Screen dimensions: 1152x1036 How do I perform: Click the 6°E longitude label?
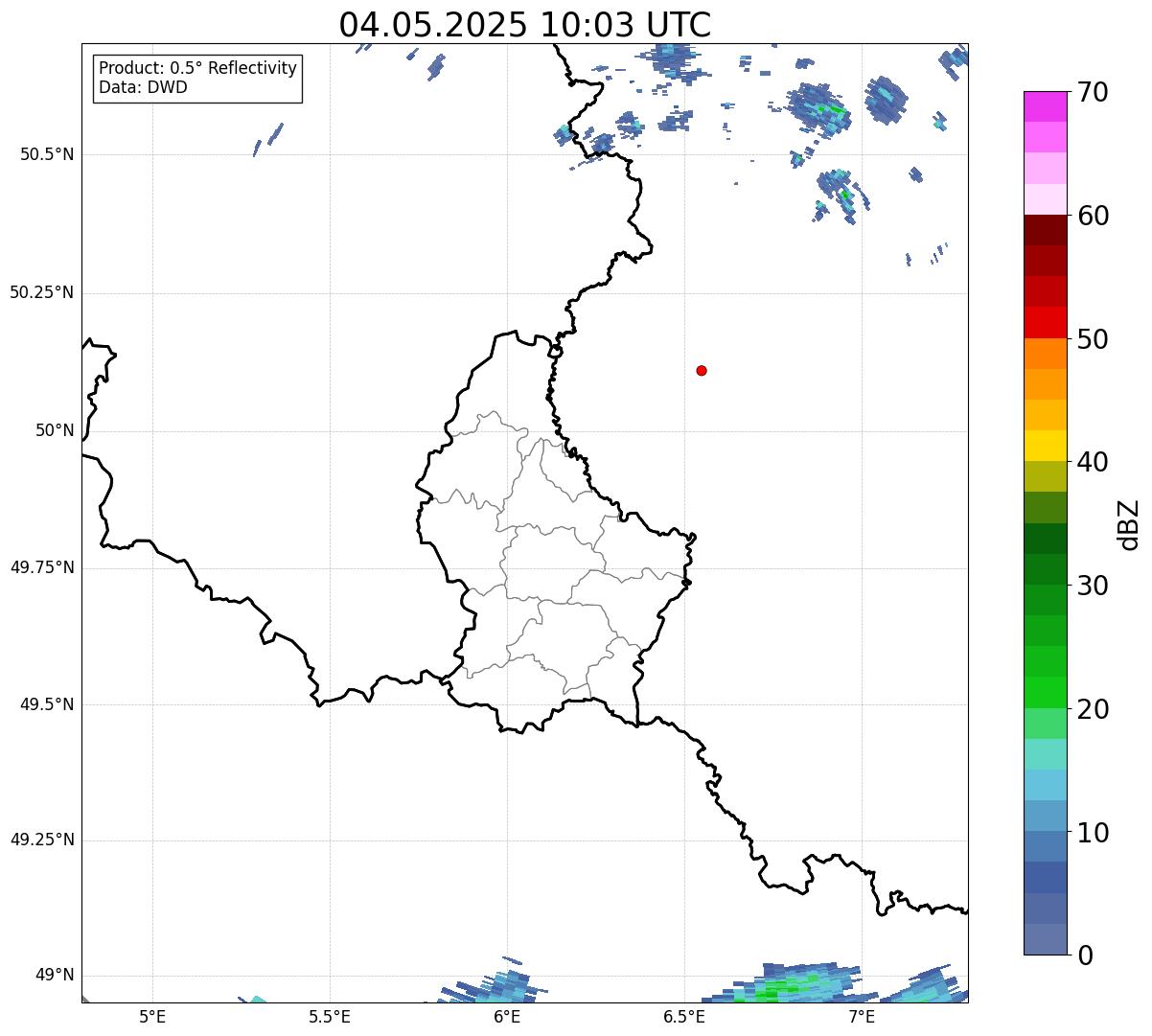point(507,1016)
